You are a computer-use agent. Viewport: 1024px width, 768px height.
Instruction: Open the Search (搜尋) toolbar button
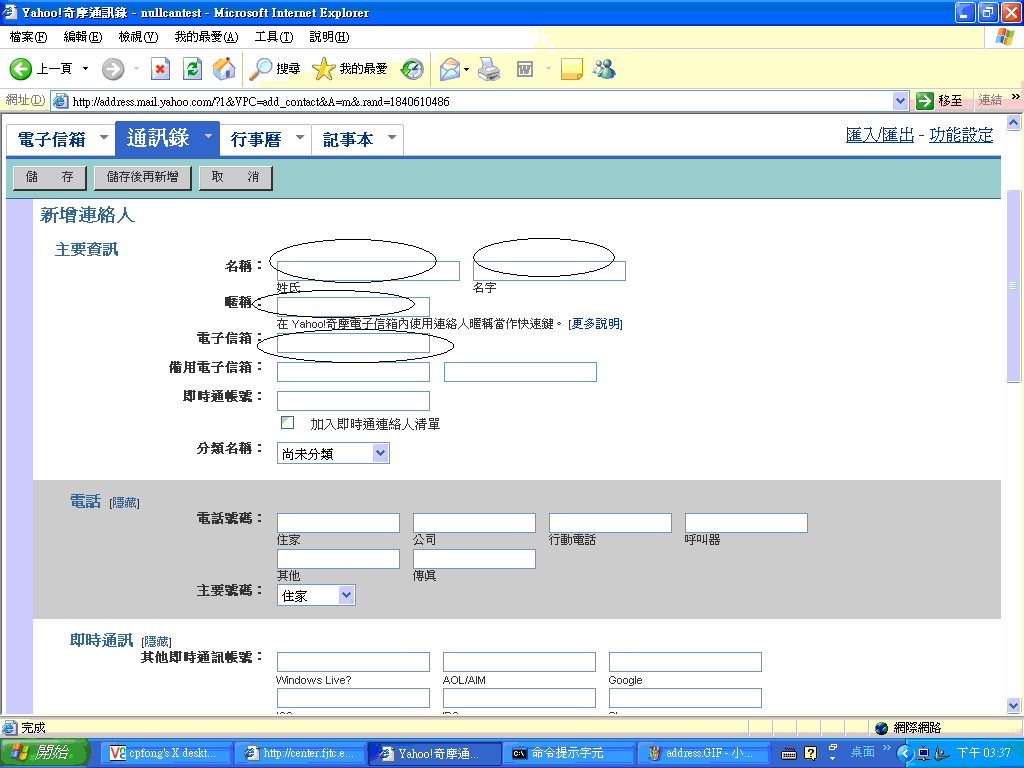click(x=275, y=69)
